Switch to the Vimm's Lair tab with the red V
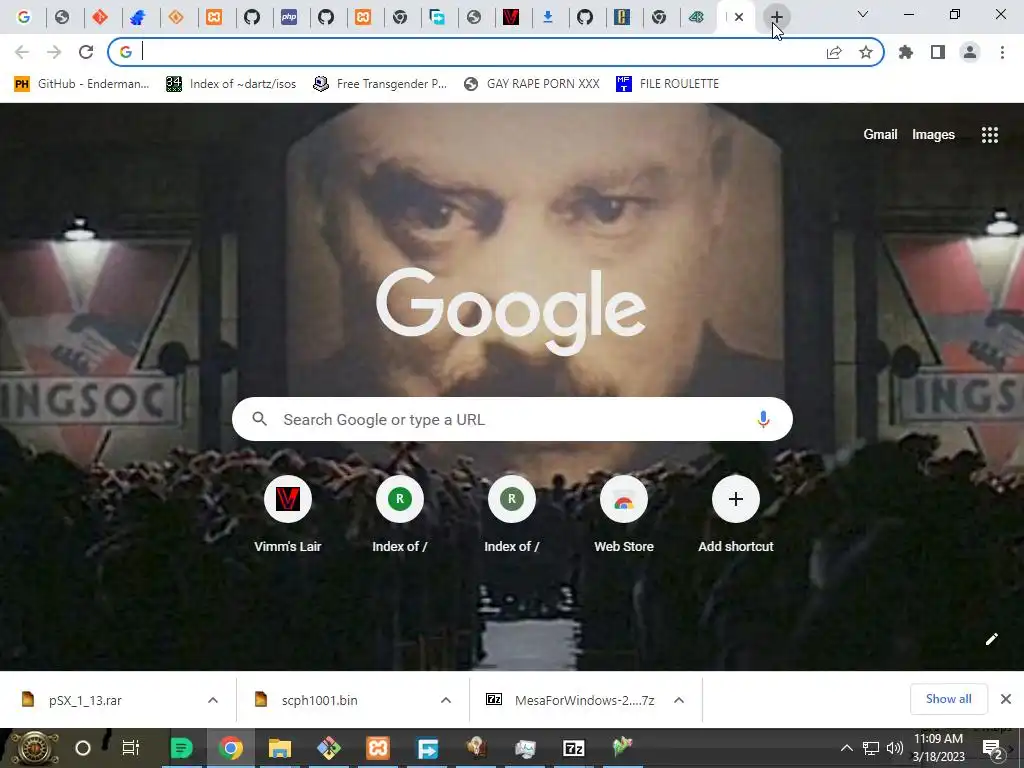The image size is (1024, 768). click(x=511, y=17)
